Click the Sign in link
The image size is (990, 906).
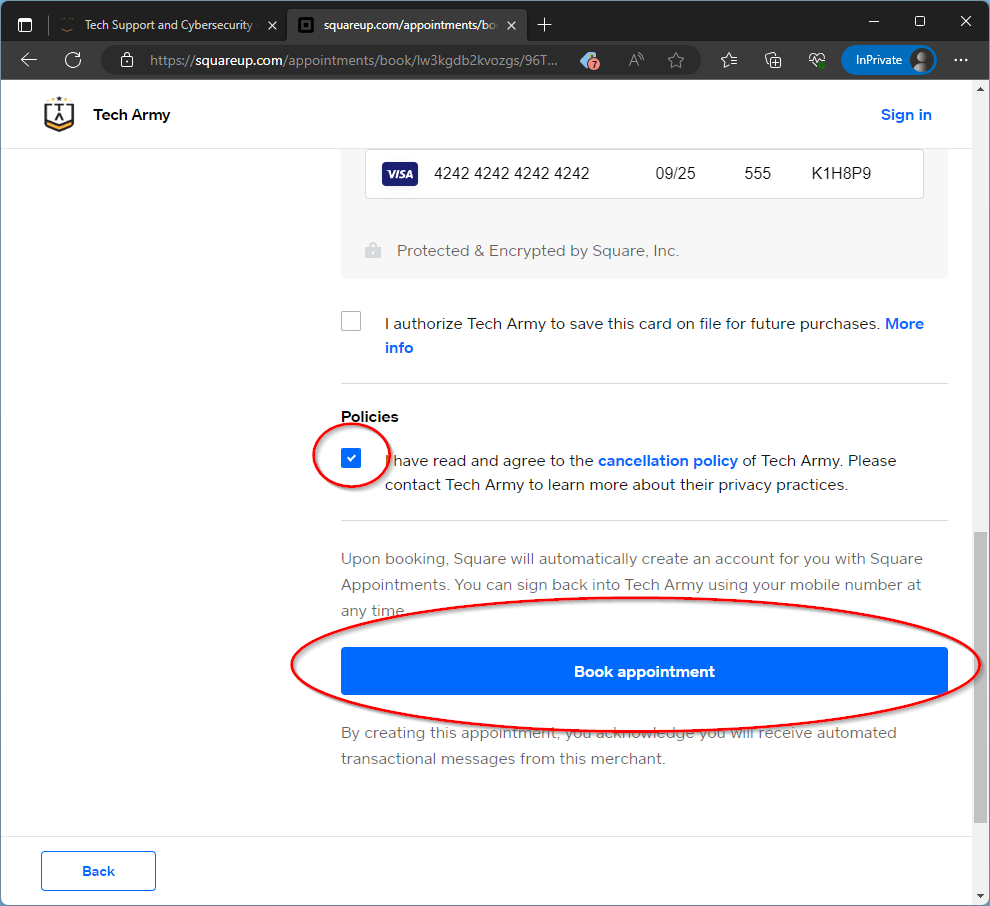(x=906, y=115)
